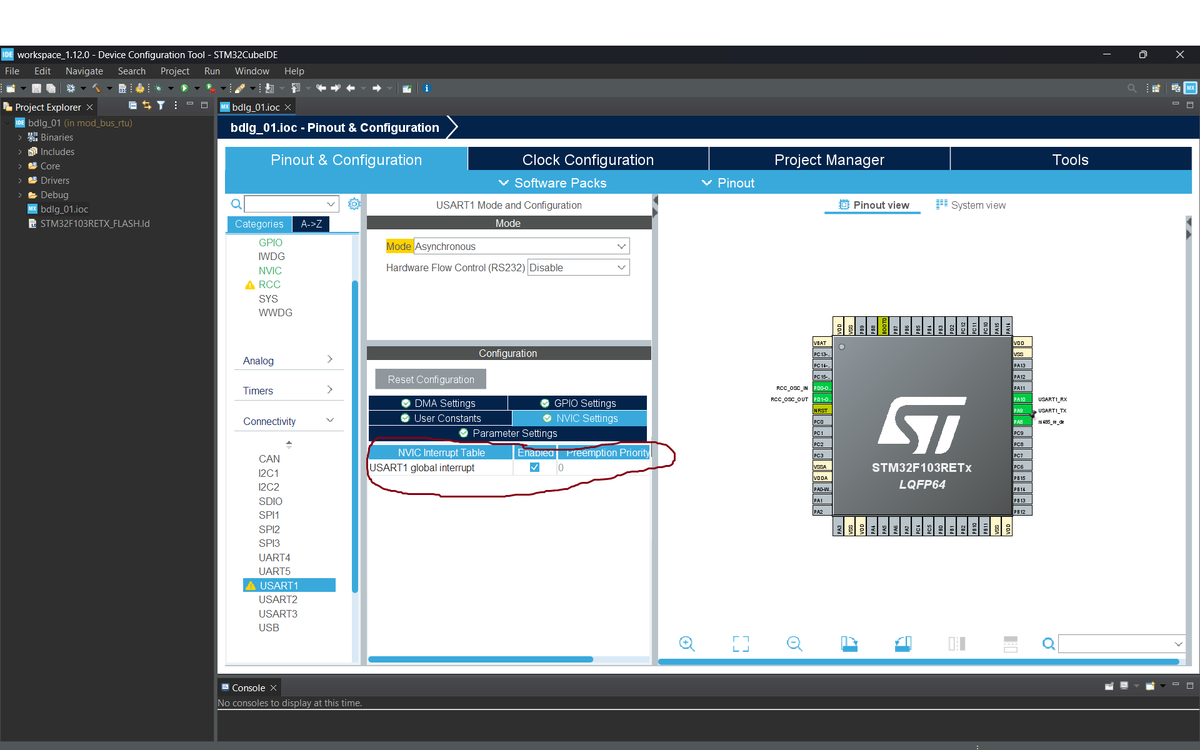Close the Project Explorer view
Viewport: 1200px width, 750px height.
pos(90,107)
